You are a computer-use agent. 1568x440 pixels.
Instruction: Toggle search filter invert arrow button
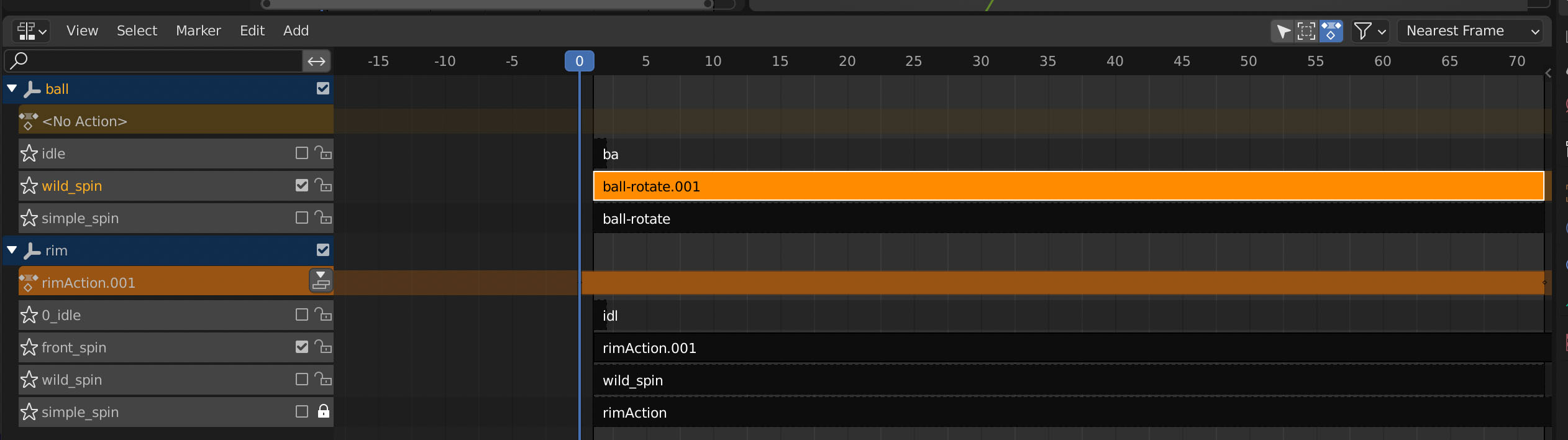pos(316,61)
